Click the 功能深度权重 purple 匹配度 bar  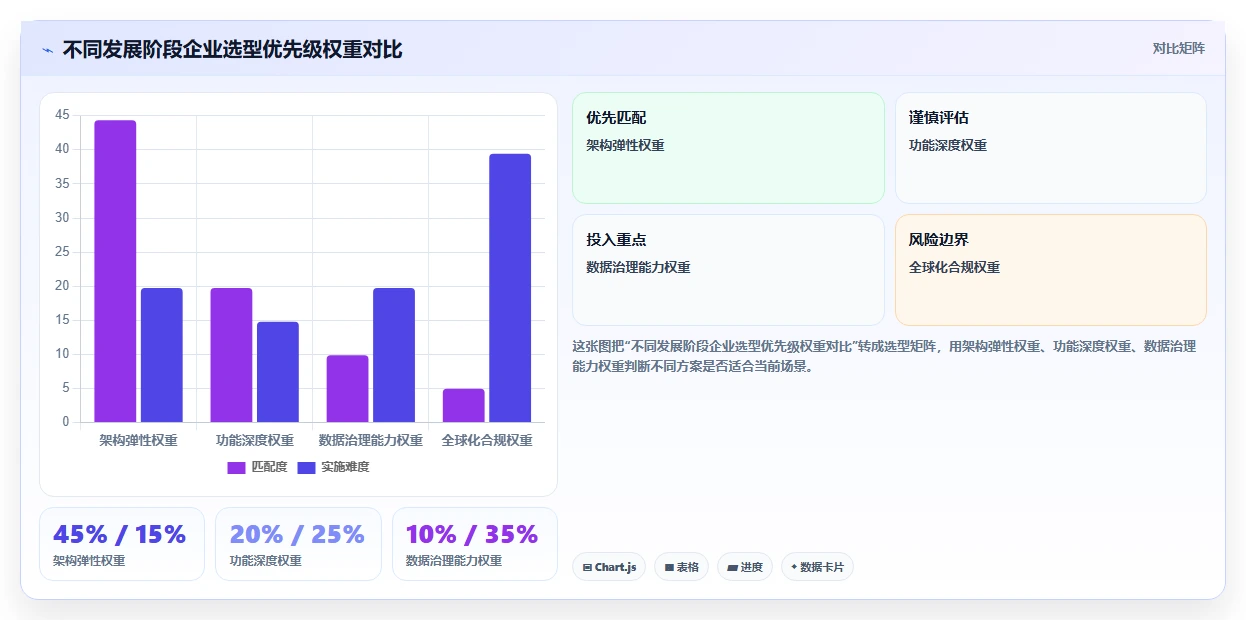[x=231, y=355]
